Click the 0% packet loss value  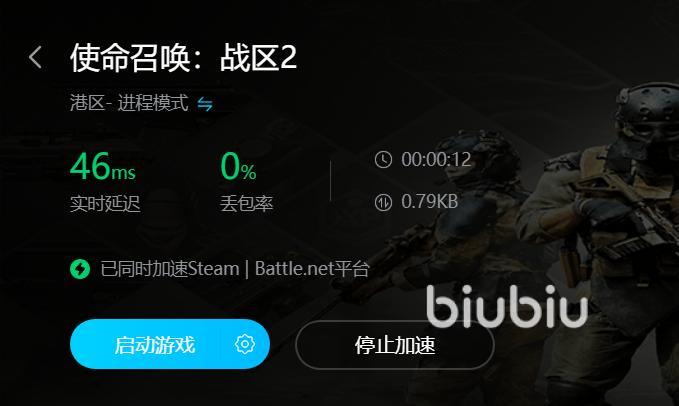tap(238, 166)
